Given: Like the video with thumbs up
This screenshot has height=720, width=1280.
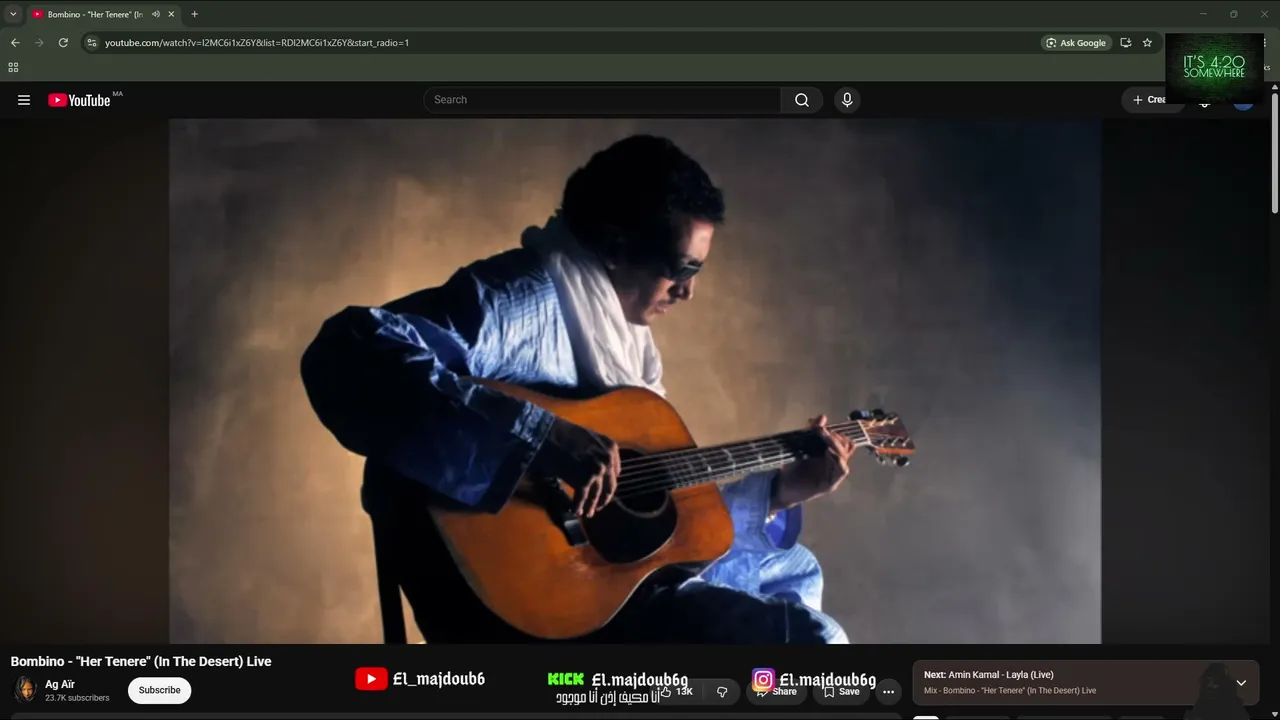Looking at the screenshot, I should (x=676, y=691).
